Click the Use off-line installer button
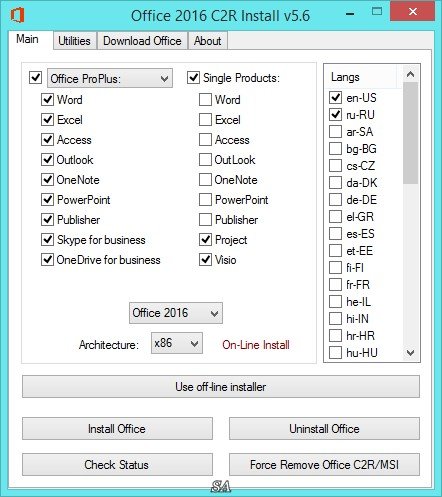442x497 pixels. [221, 387]
